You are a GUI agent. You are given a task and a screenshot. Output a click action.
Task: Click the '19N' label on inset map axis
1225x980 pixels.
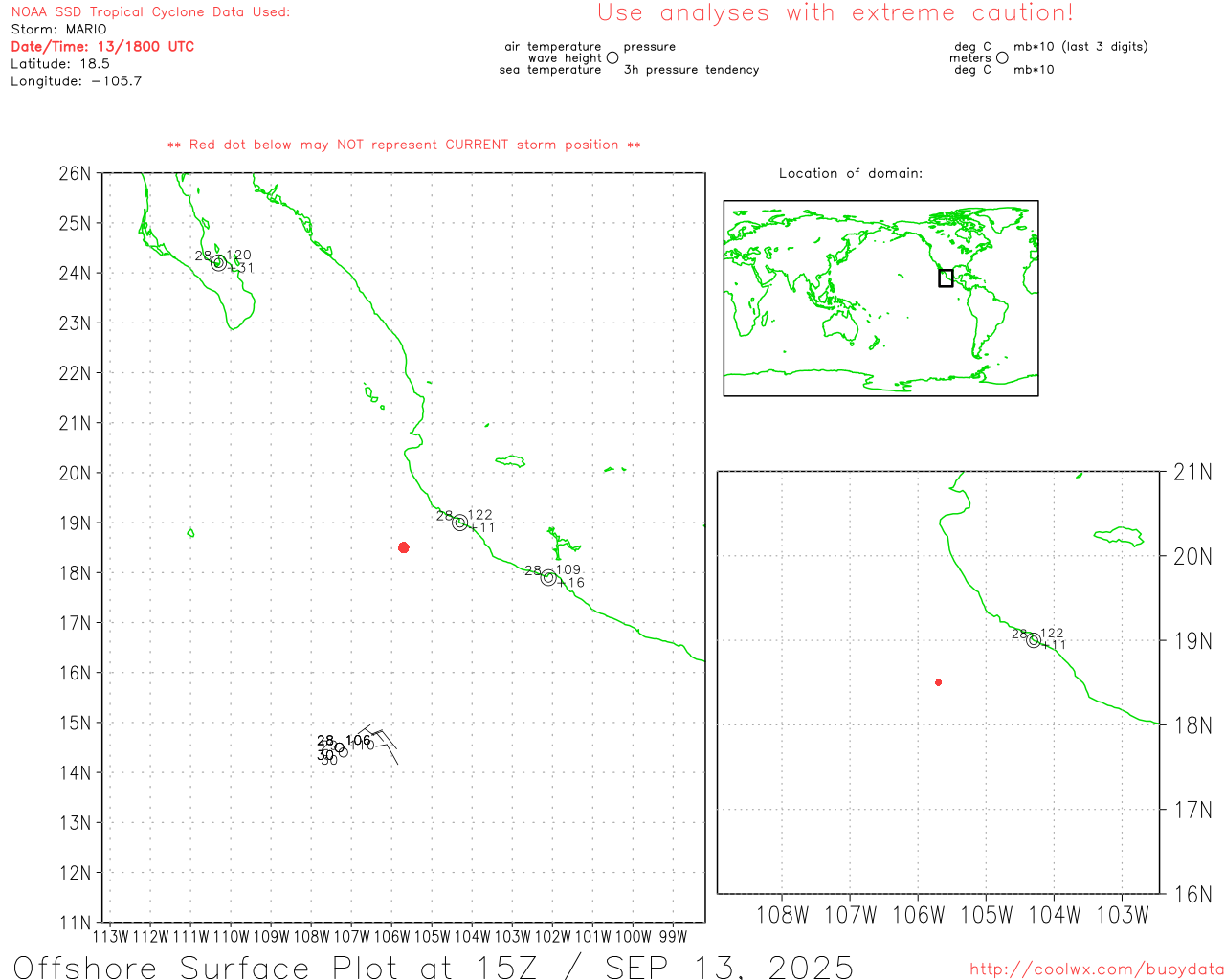(x=1192, y=641)
